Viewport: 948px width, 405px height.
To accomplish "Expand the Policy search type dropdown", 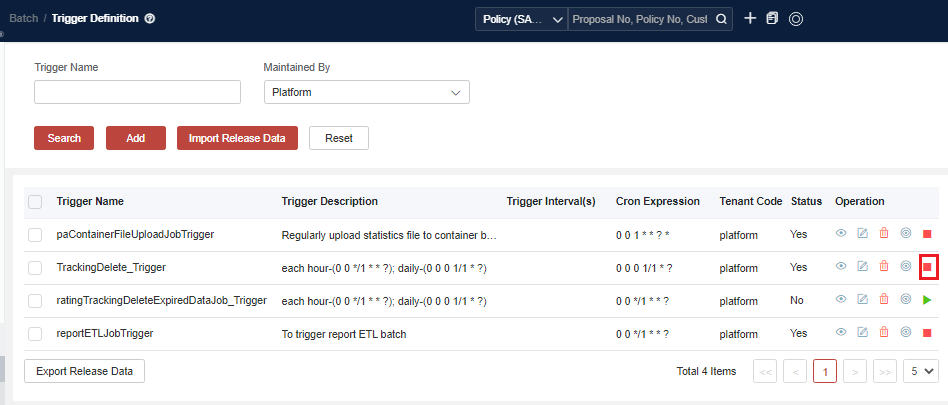I will pyautogui.click(x=520, y=19).
